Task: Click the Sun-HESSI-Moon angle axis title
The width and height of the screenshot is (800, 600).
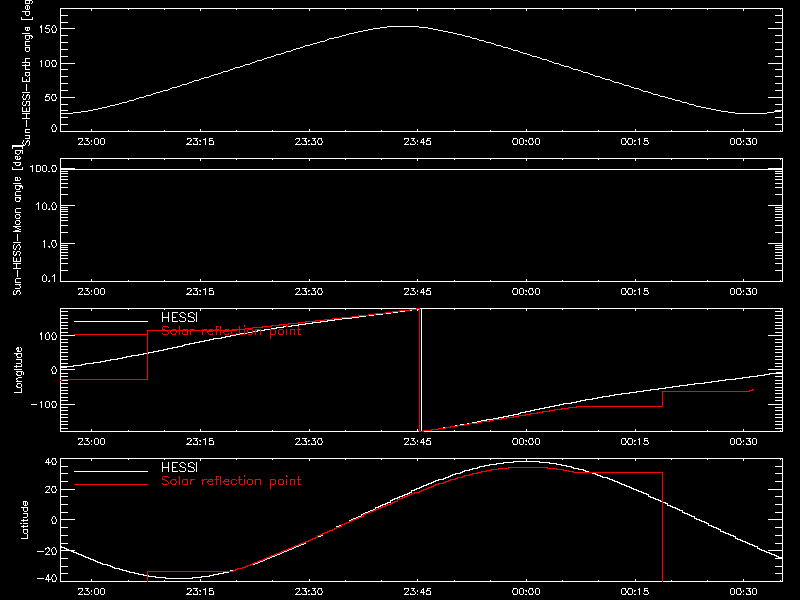Action: point(17,220)
